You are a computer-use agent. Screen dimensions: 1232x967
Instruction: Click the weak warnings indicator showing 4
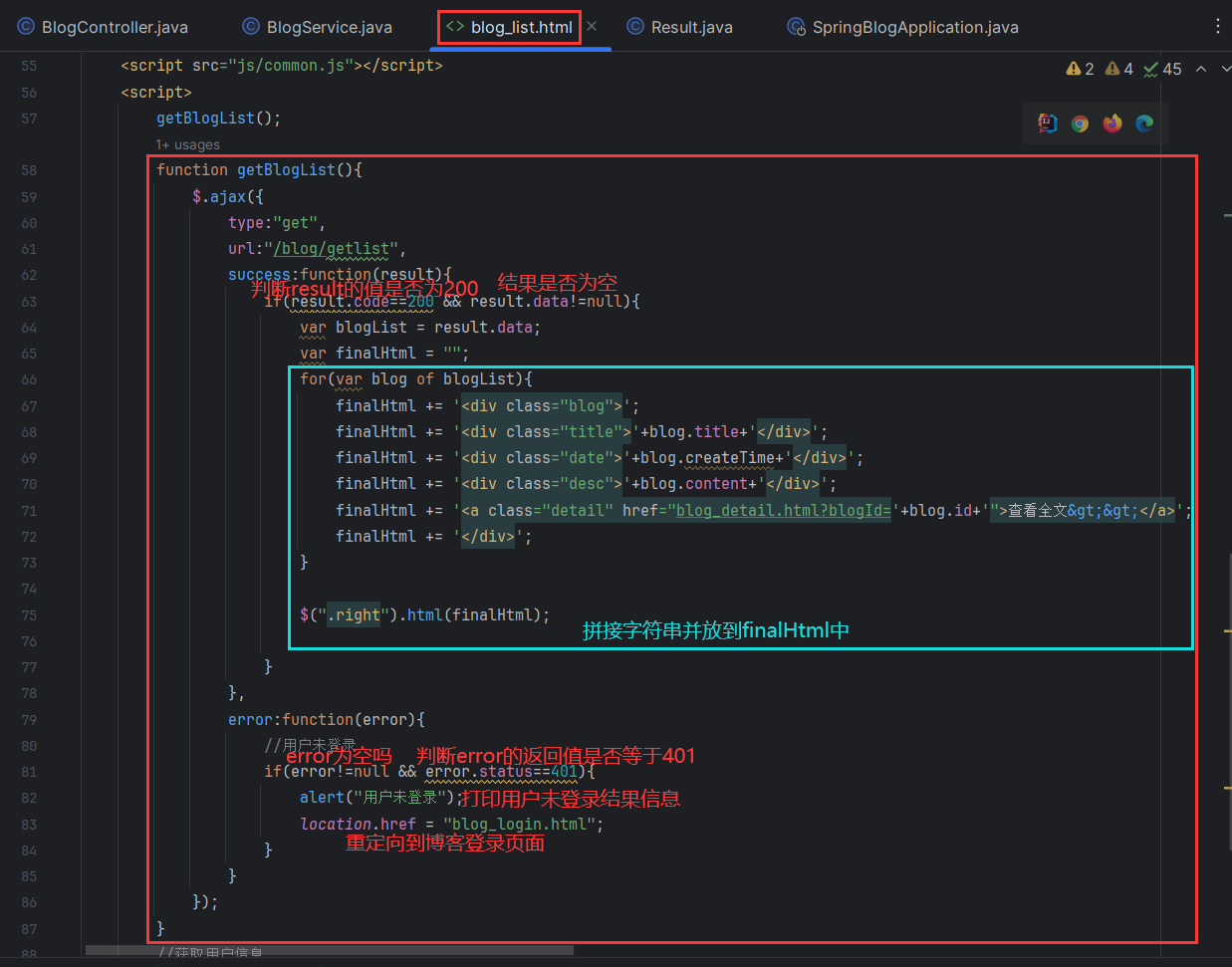pos(1119,69)
